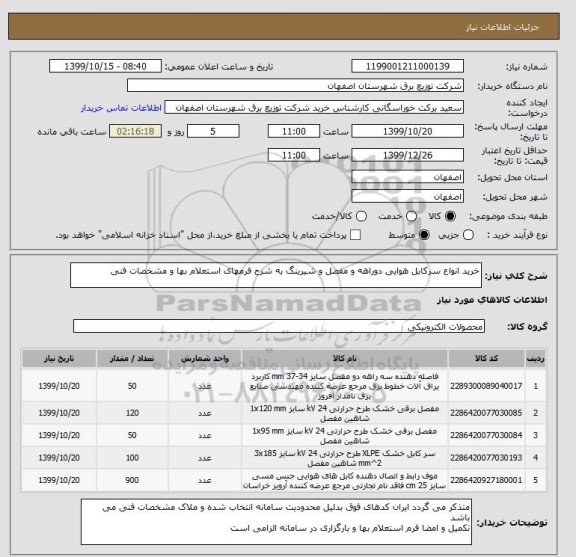
Task: Click the price validity date 1399/12/26 field
Action: point(407,155)
